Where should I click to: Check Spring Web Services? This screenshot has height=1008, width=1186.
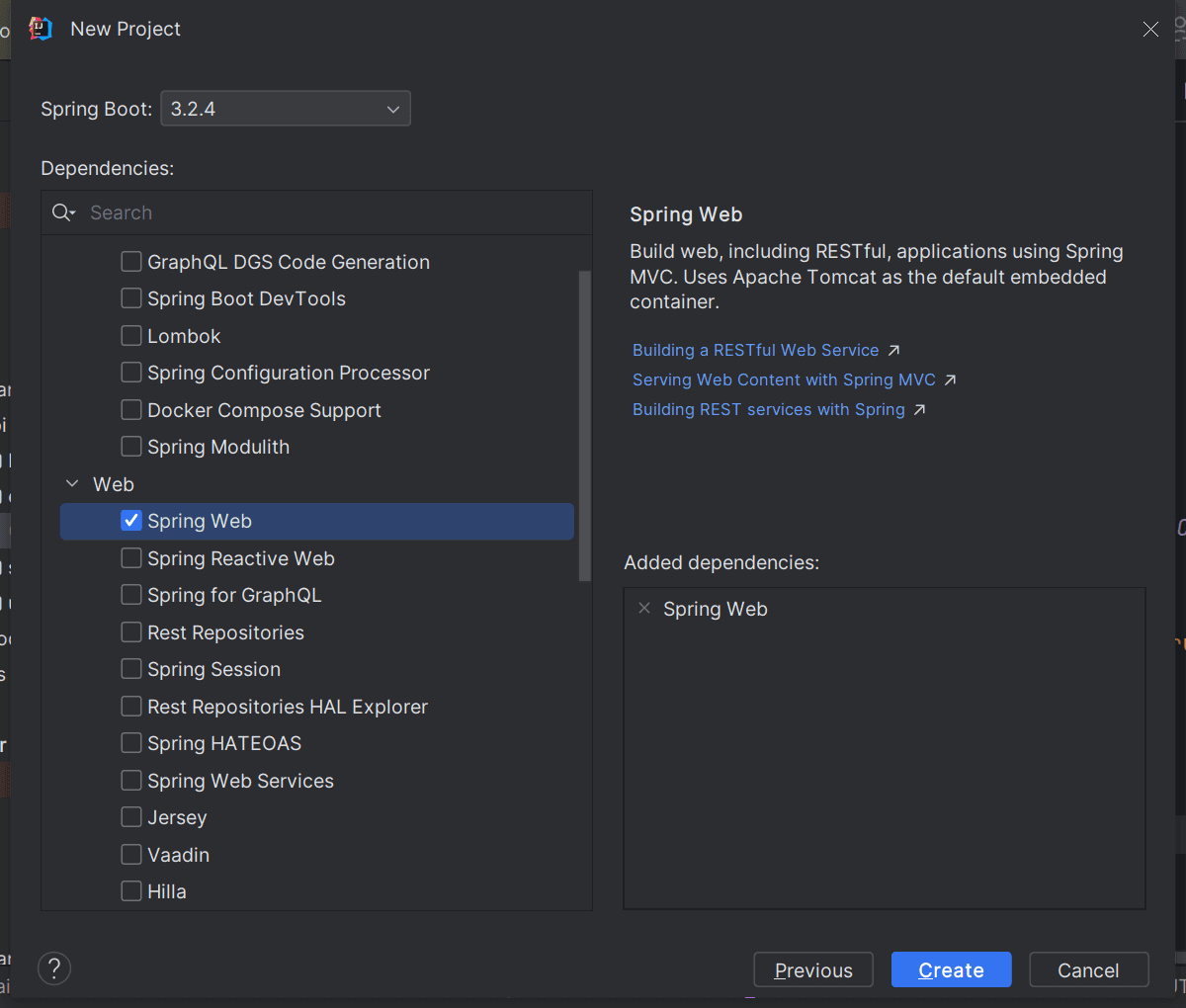(x=131, y=781)
